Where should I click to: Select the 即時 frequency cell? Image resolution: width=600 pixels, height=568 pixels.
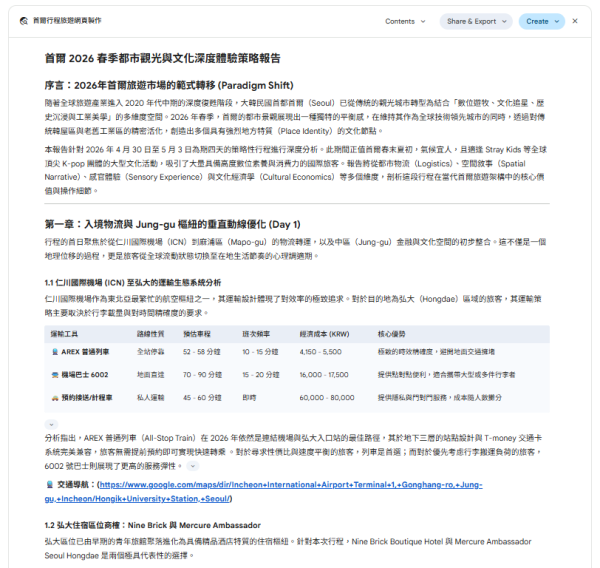coord(249,398)
